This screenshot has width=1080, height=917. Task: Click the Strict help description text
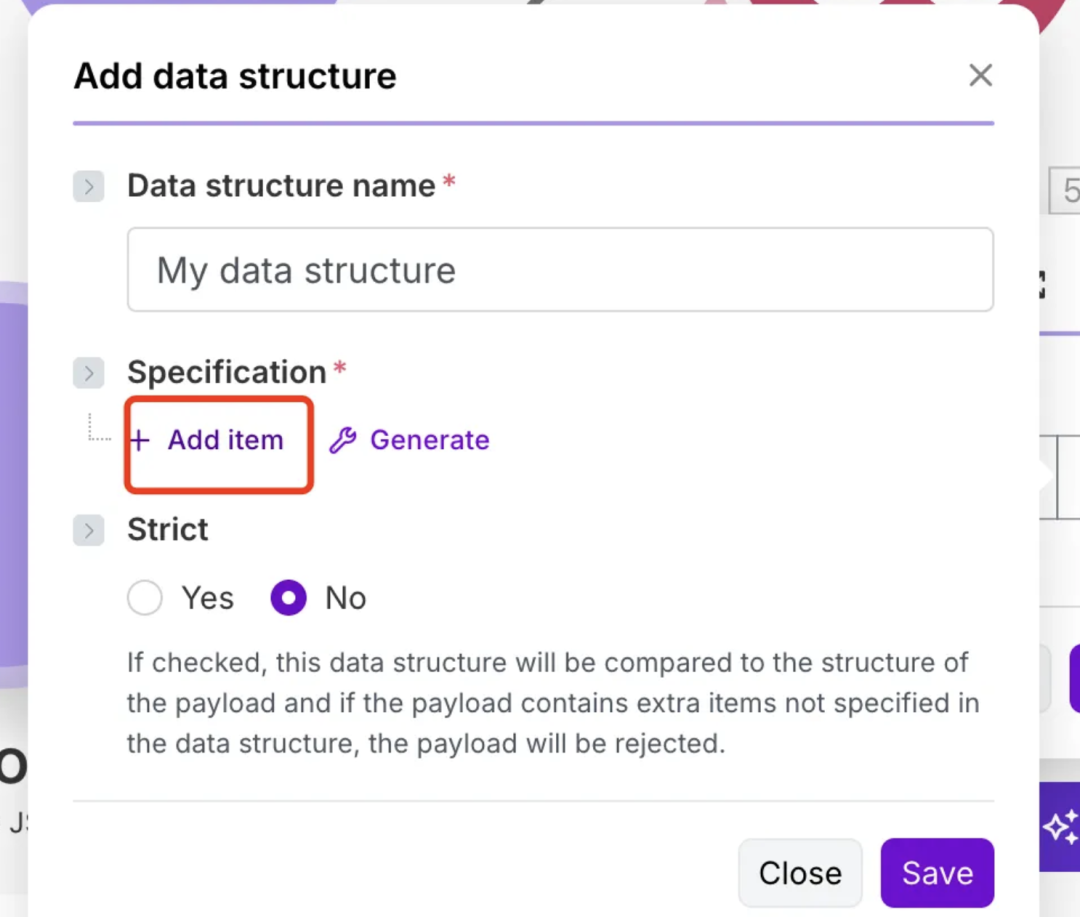point(550,703)
